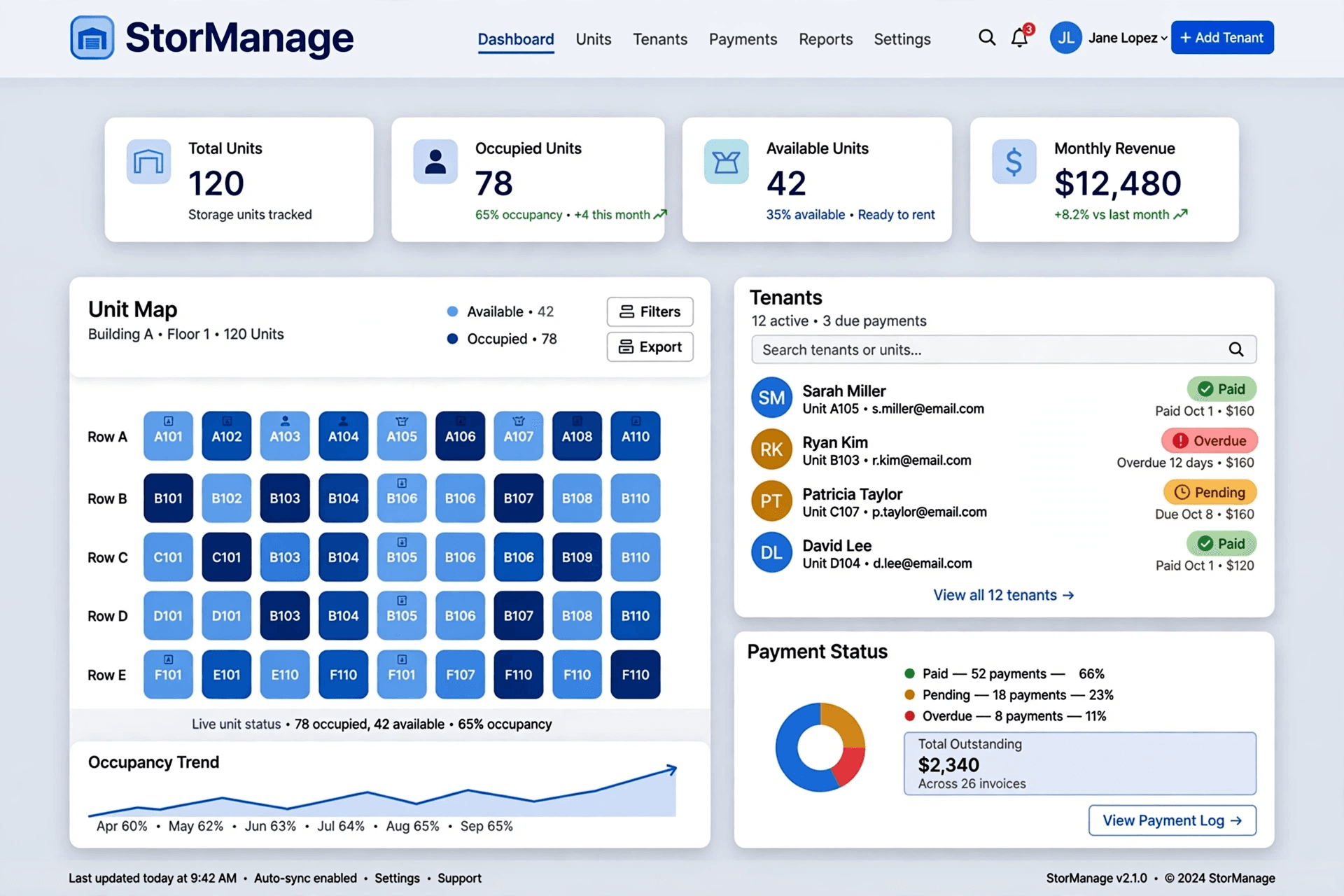This screenshot has width=1344, height=896.
Task: Click the JL user avatar
Action: coord(1065,38)
